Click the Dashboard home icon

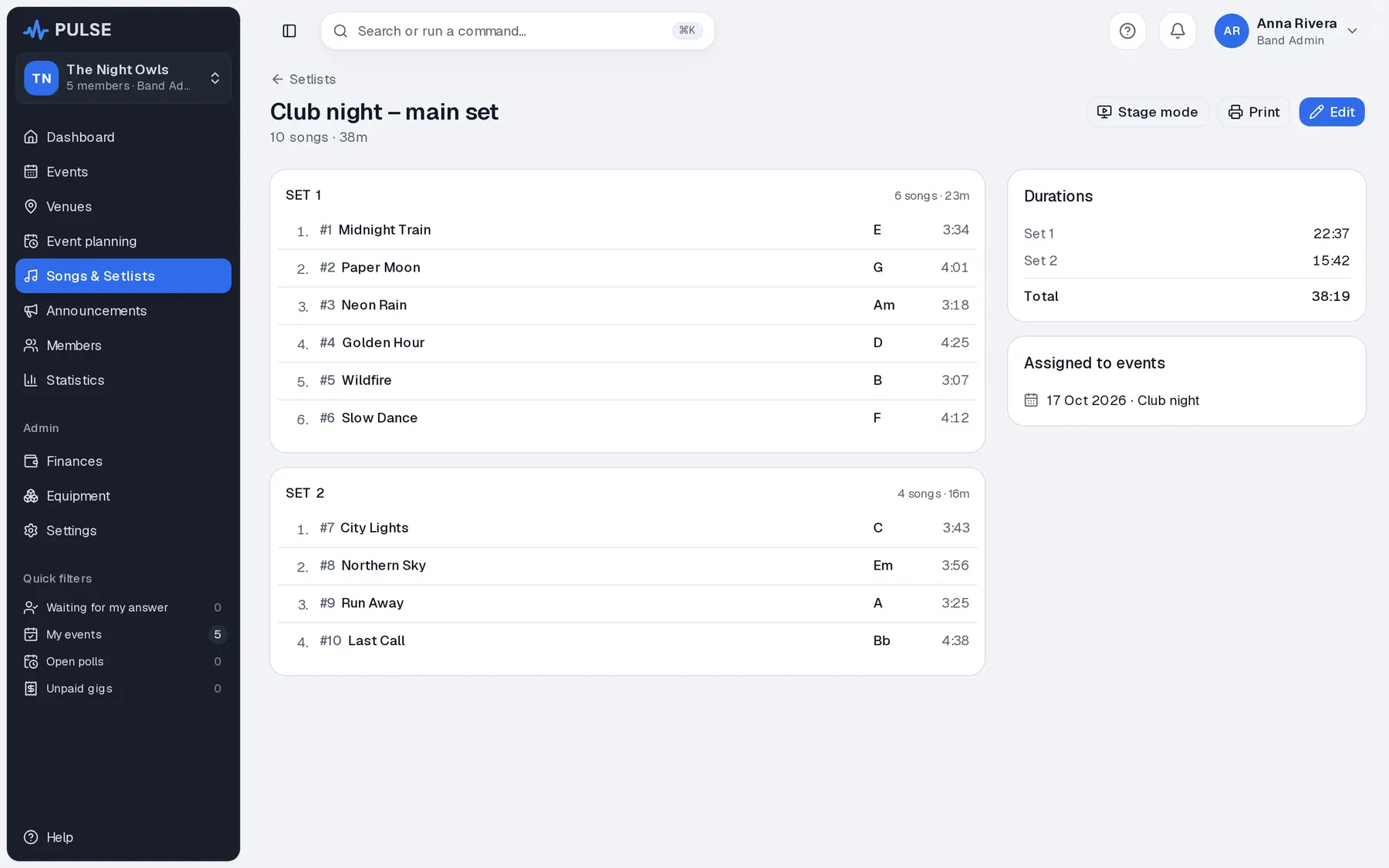[31, 137]
